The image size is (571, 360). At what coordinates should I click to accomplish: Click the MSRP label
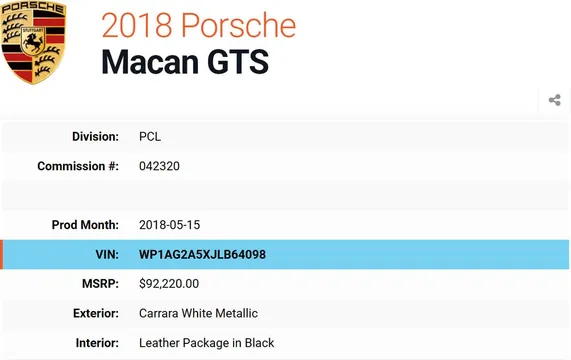[x=101, y=284]
